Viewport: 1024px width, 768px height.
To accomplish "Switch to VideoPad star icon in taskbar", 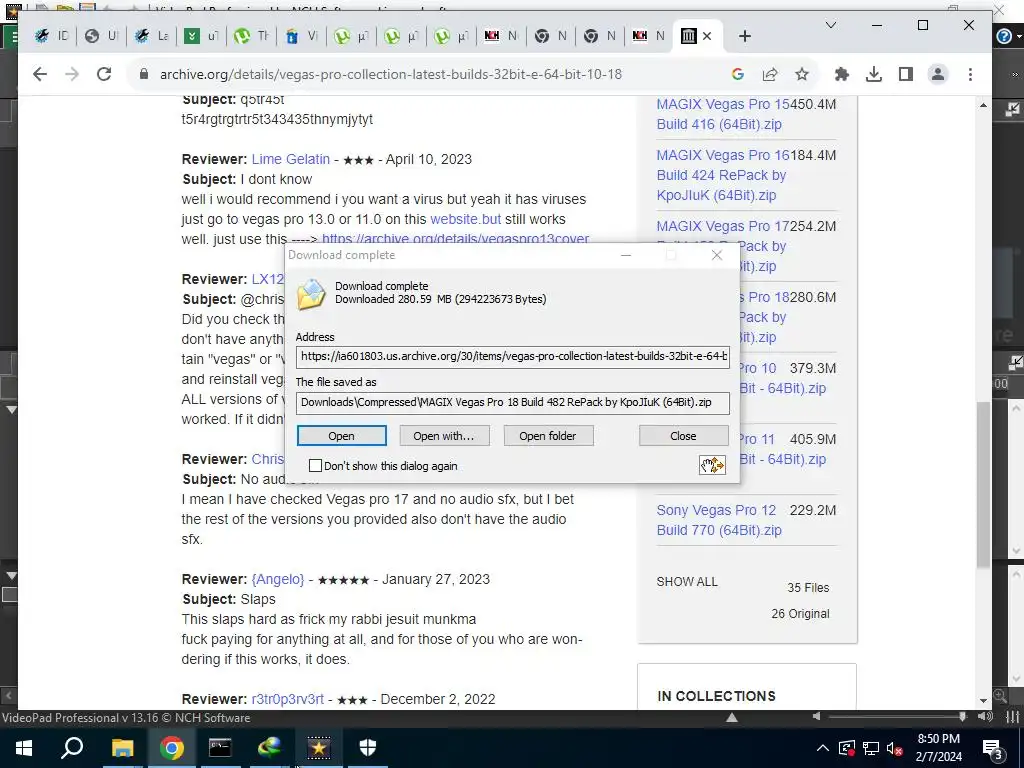I will pos(319,748).
